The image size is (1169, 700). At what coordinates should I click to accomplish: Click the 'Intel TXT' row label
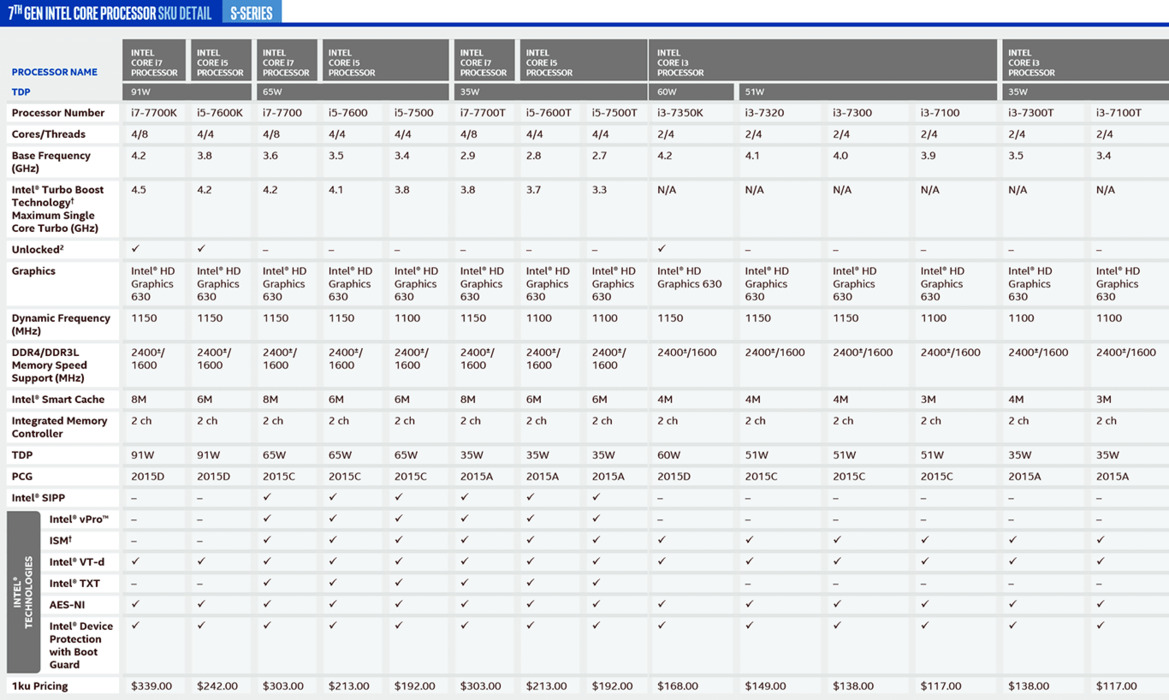[x=75, y=583]
